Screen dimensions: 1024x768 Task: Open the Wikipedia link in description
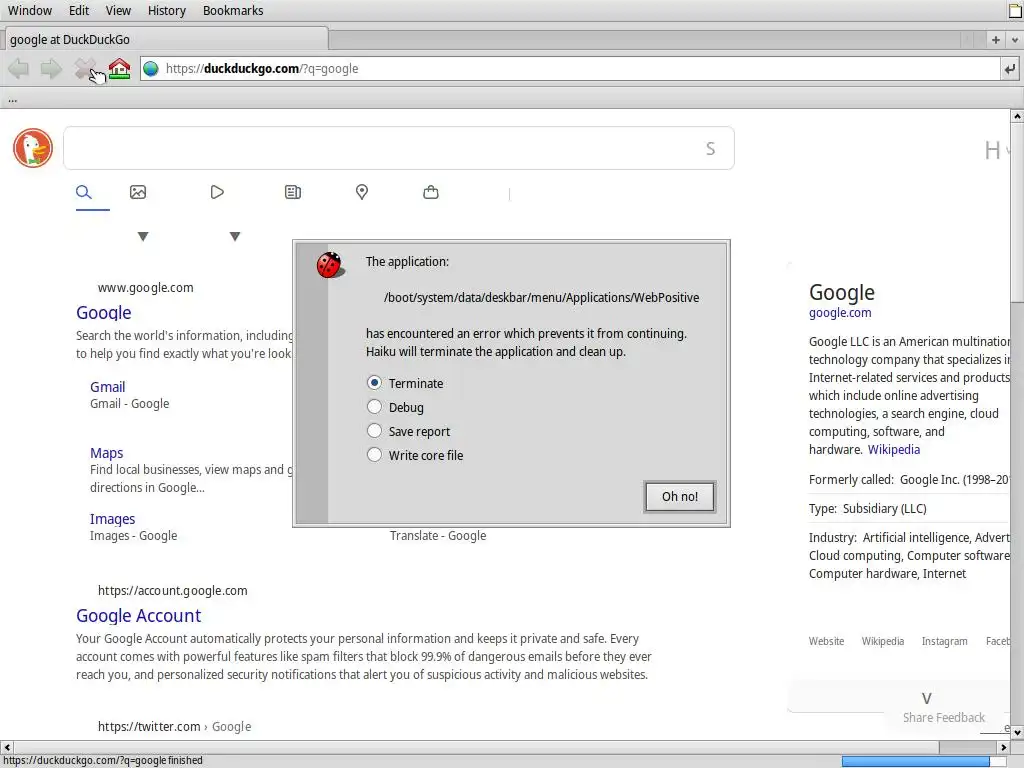point(893,449)
